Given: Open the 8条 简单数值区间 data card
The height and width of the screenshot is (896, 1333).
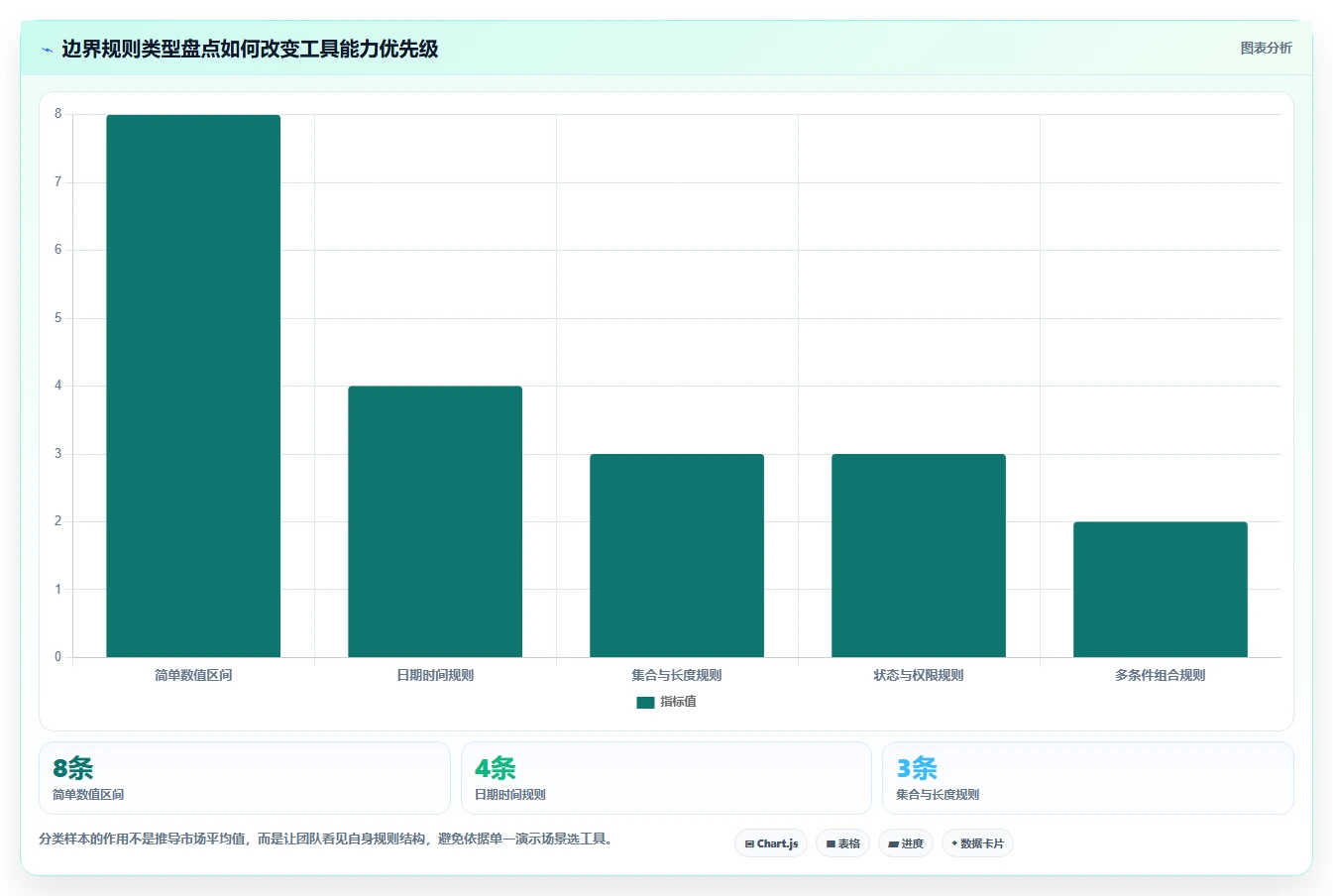Looking at the screenshot, I should coord(245,778).
